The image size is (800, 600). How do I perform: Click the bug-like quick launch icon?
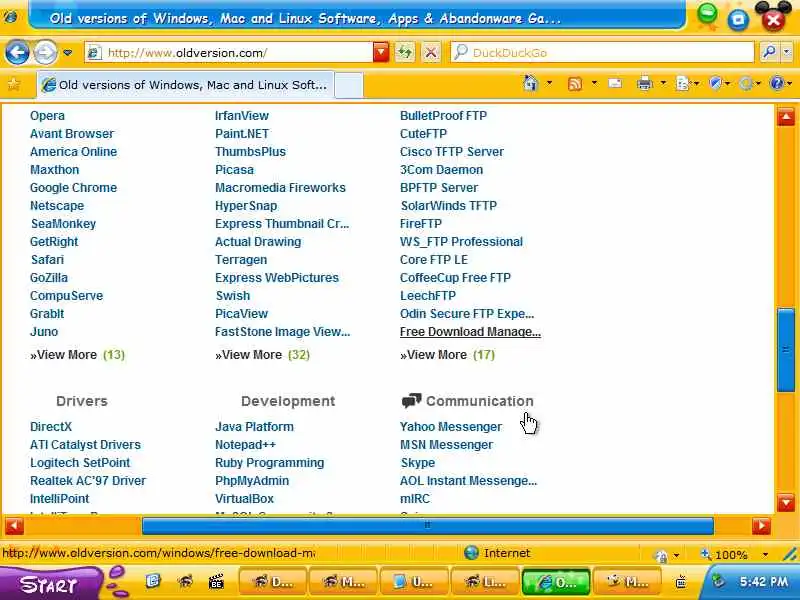186,582
